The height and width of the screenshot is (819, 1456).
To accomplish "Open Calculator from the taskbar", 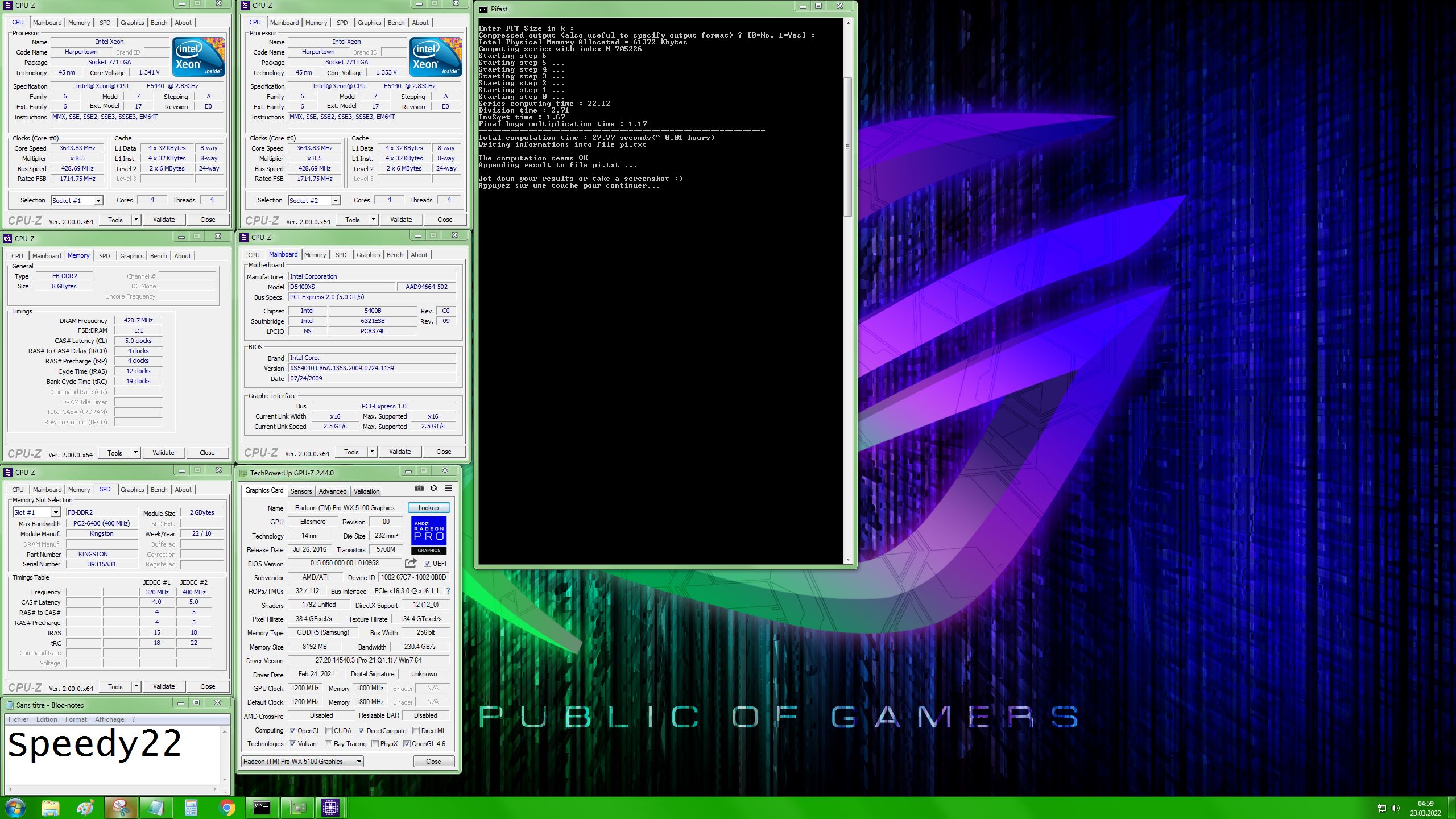I will 191,808.
